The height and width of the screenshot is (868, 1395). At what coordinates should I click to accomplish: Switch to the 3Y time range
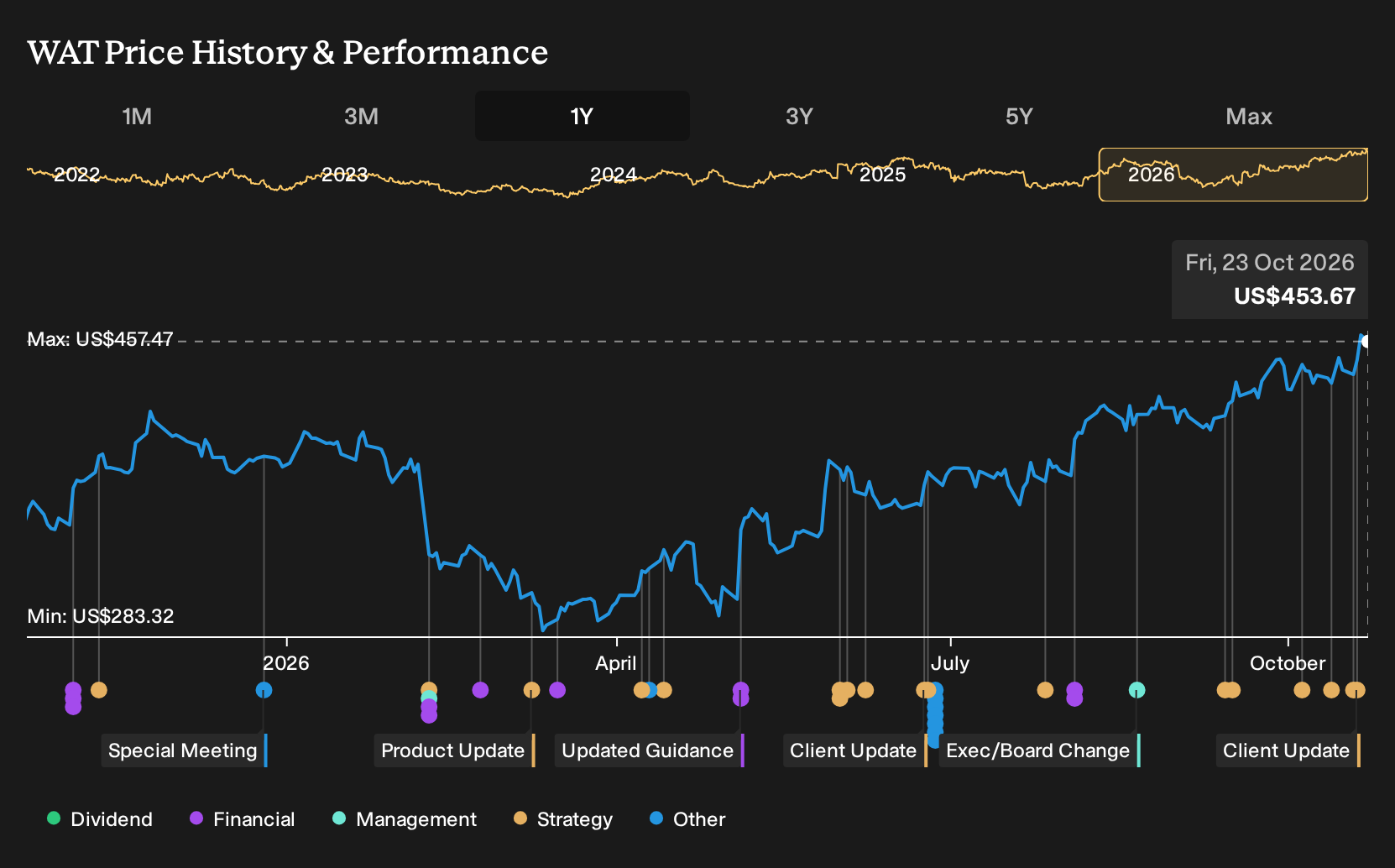point(799,116)
